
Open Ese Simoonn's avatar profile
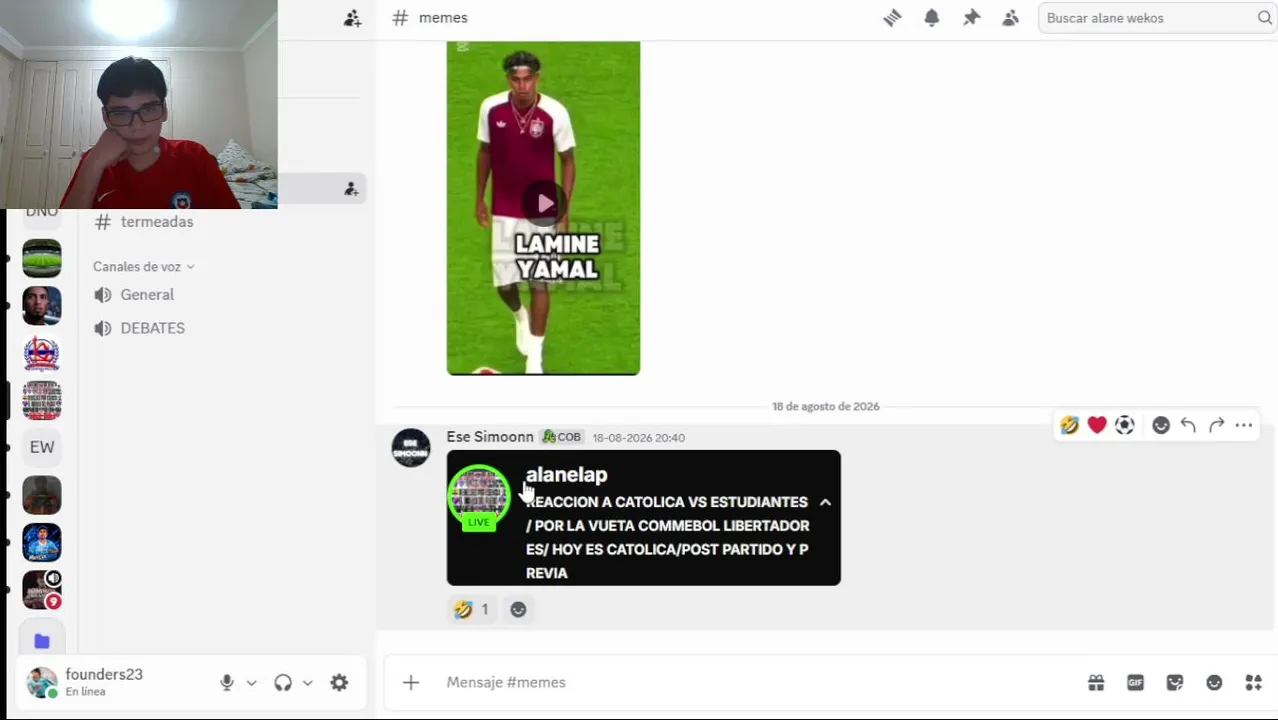[411, 448]
